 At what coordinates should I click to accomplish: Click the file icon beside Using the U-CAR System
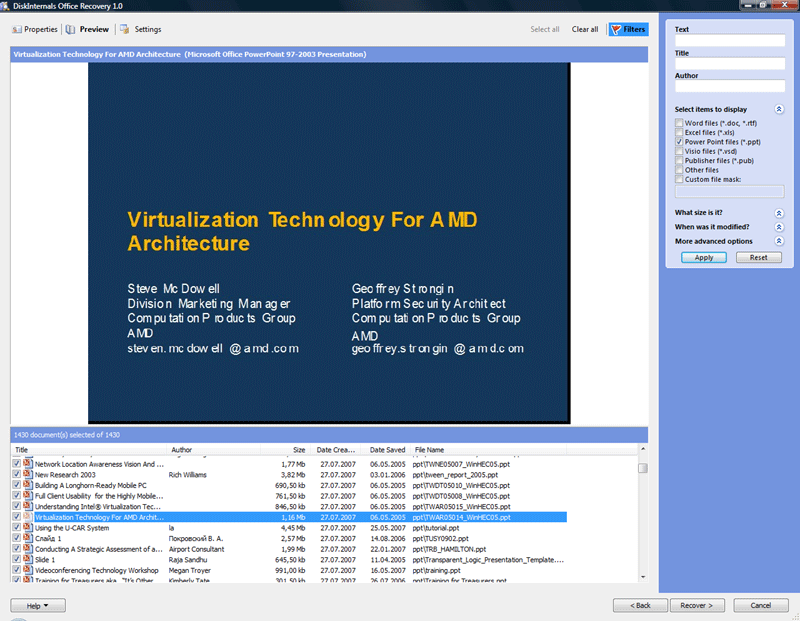(x=27, y=528)
